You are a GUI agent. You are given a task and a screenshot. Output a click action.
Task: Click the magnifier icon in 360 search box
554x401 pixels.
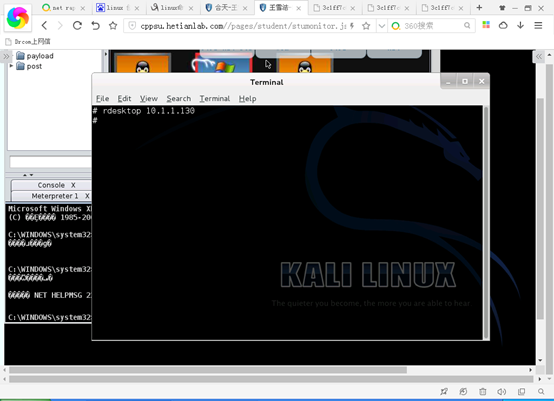click(x=467, y=26)
